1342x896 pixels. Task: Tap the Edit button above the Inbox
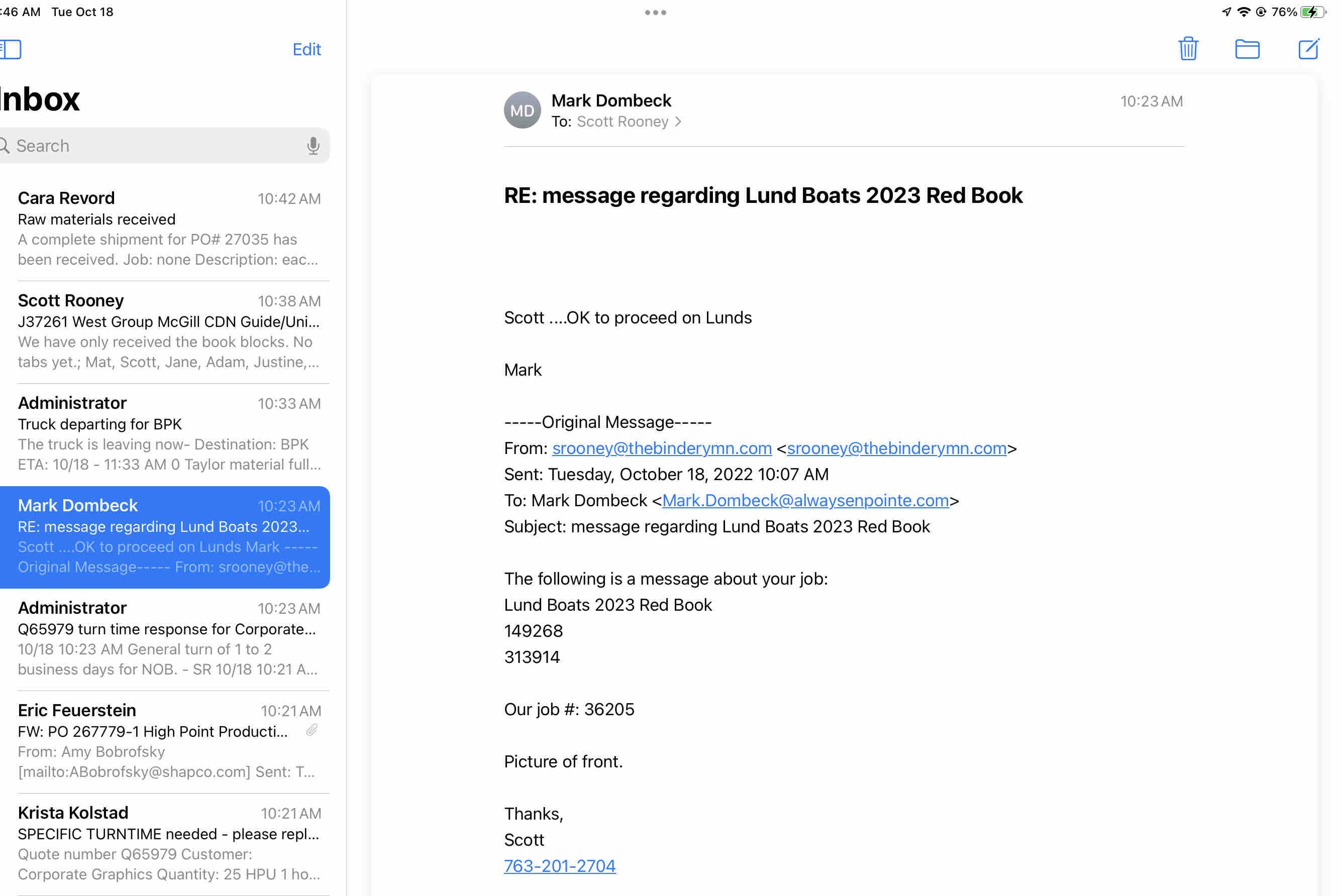pos(306,50)
